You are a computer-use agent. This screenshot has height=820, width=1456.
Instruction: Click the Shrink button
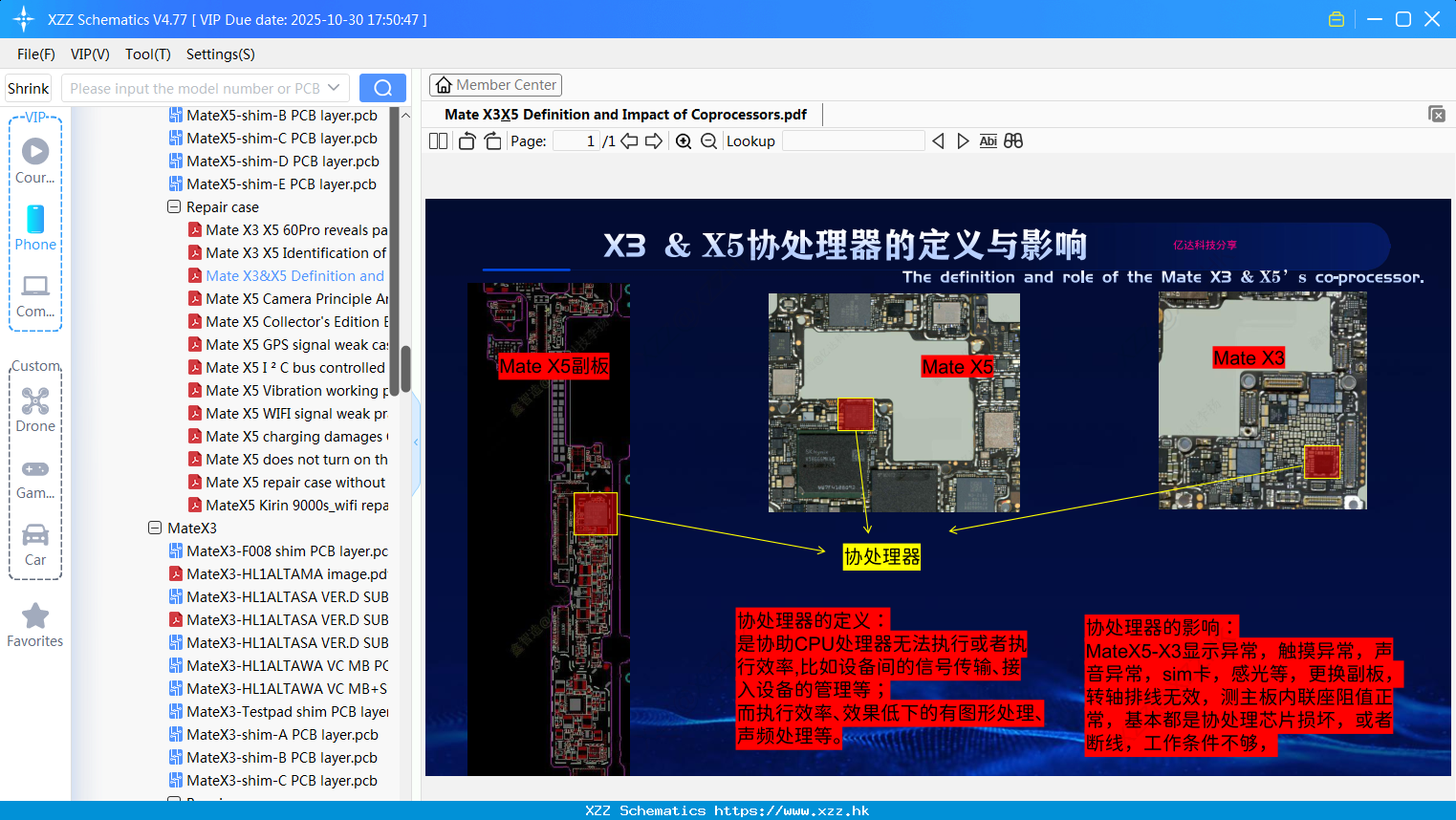point(29,88)
